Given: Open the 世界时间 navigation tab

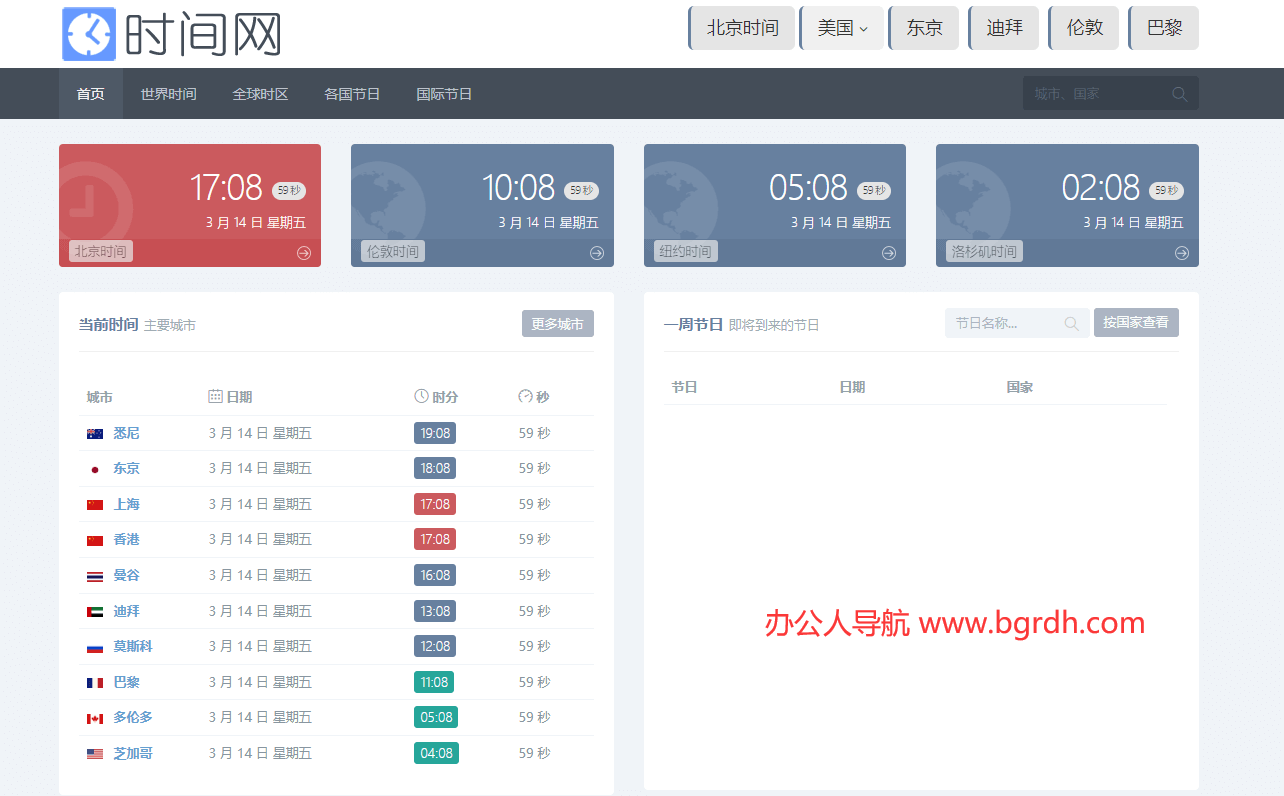Looking at the screenshot, I should (x=168, y=94).
